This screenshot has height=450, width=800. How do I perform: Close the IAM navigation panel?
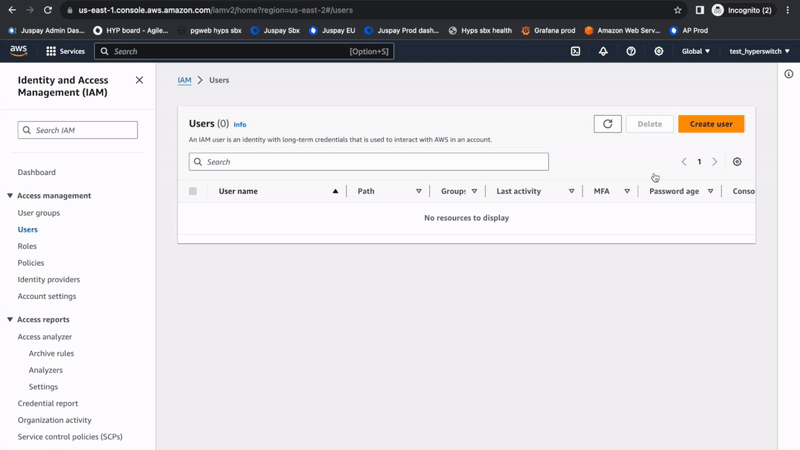(x=139, y=80)
